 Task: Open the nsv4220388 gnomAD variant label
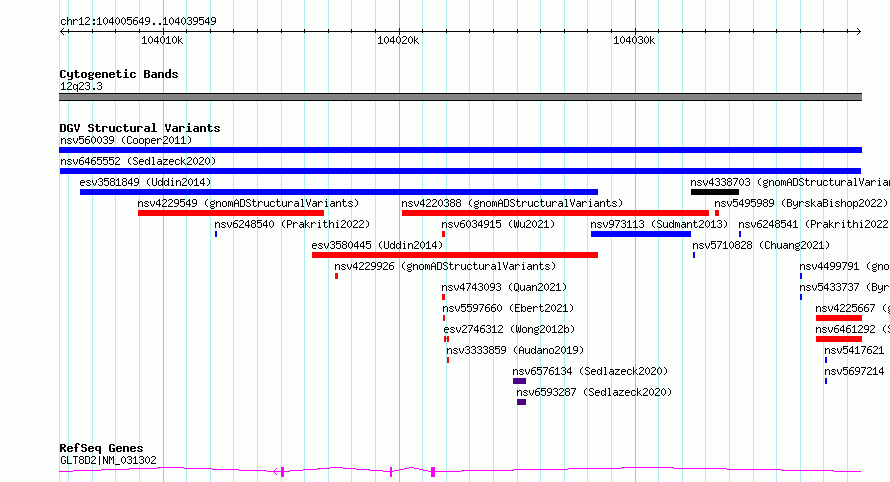[512, 203]
